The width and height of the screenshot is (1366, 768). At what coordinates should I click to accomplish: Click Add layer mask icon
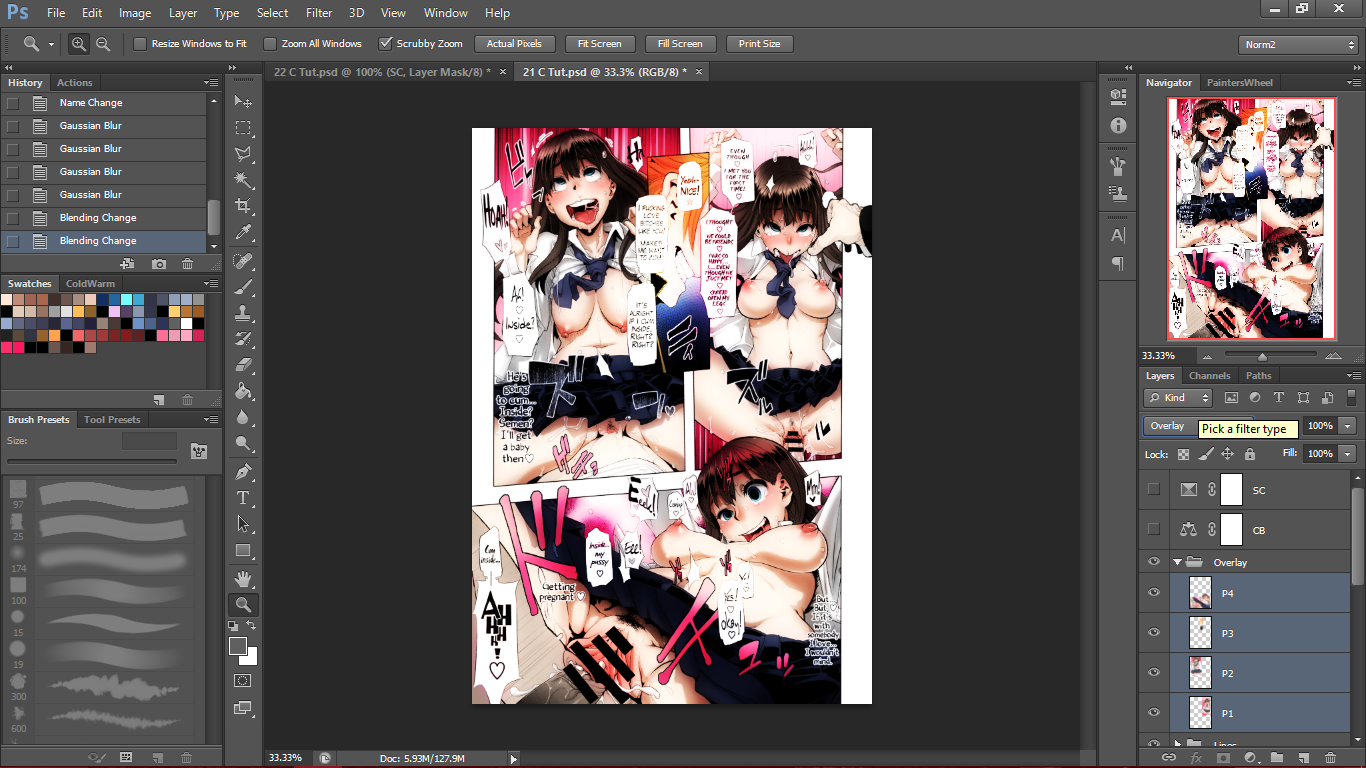tap(1223, 758)
